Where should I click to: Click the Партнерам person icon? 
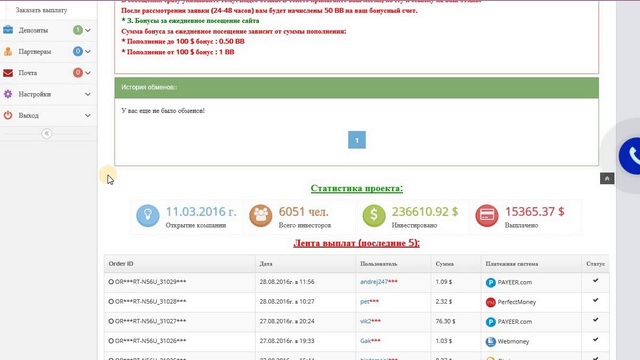tap(8, 51)
